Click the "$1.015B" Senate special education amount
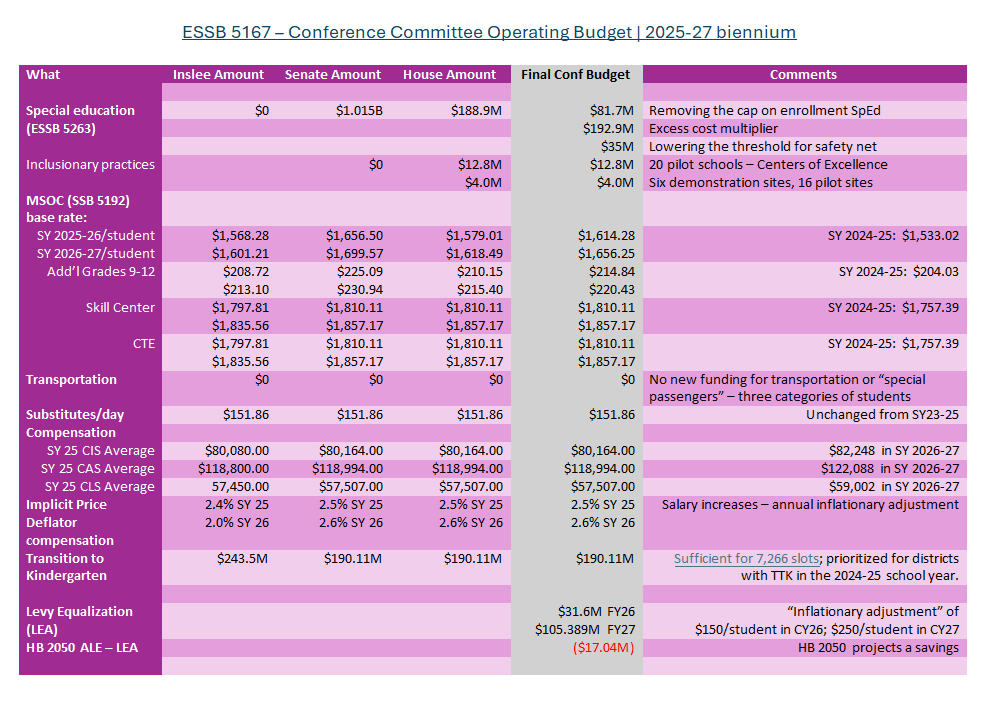The height and width of the screenshot is (703, 990). pyautogui.click(x=359, y=110)
